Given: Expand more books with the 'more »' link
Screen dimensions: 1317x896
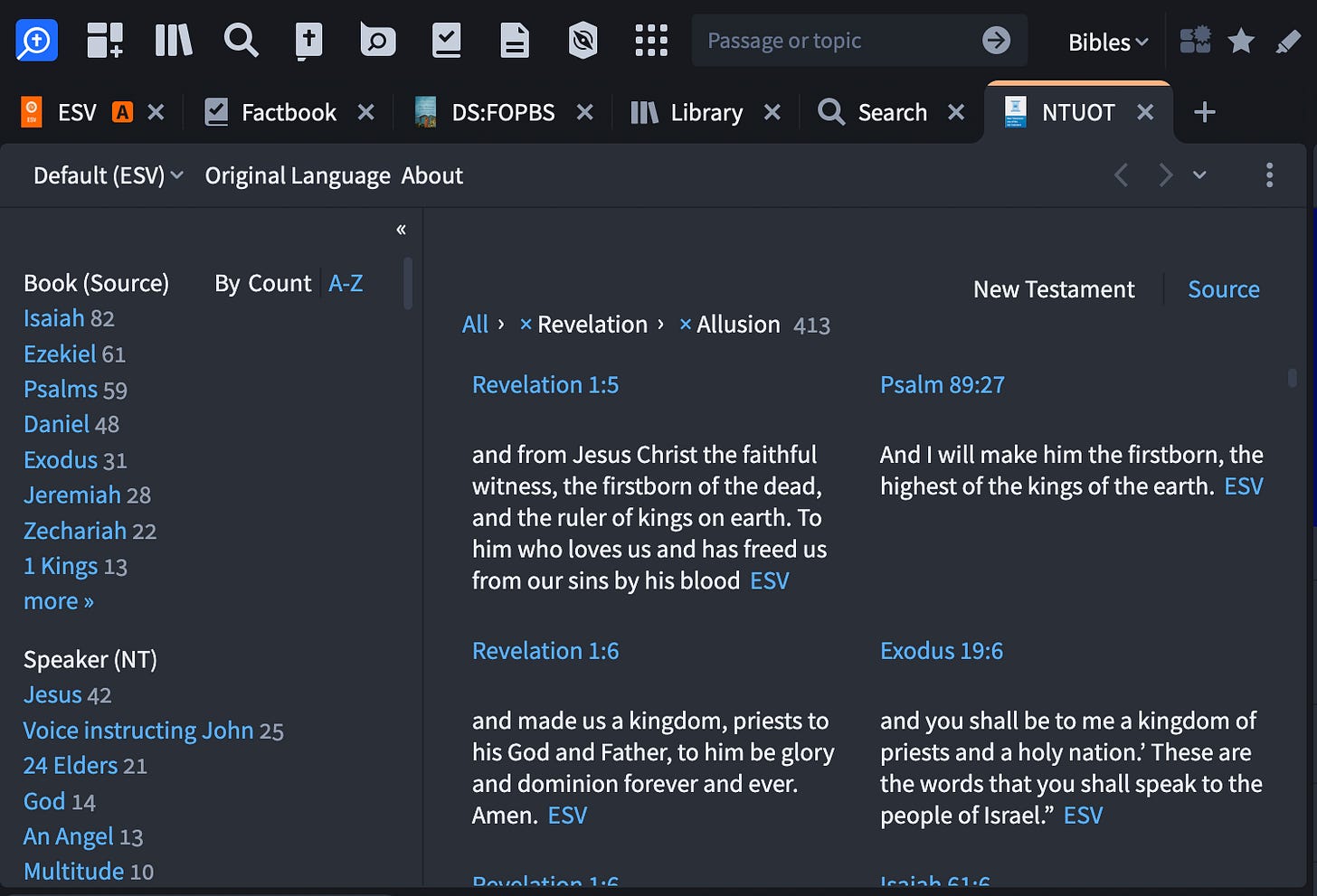Looking at the screenshot, I should tap(59, 601).
